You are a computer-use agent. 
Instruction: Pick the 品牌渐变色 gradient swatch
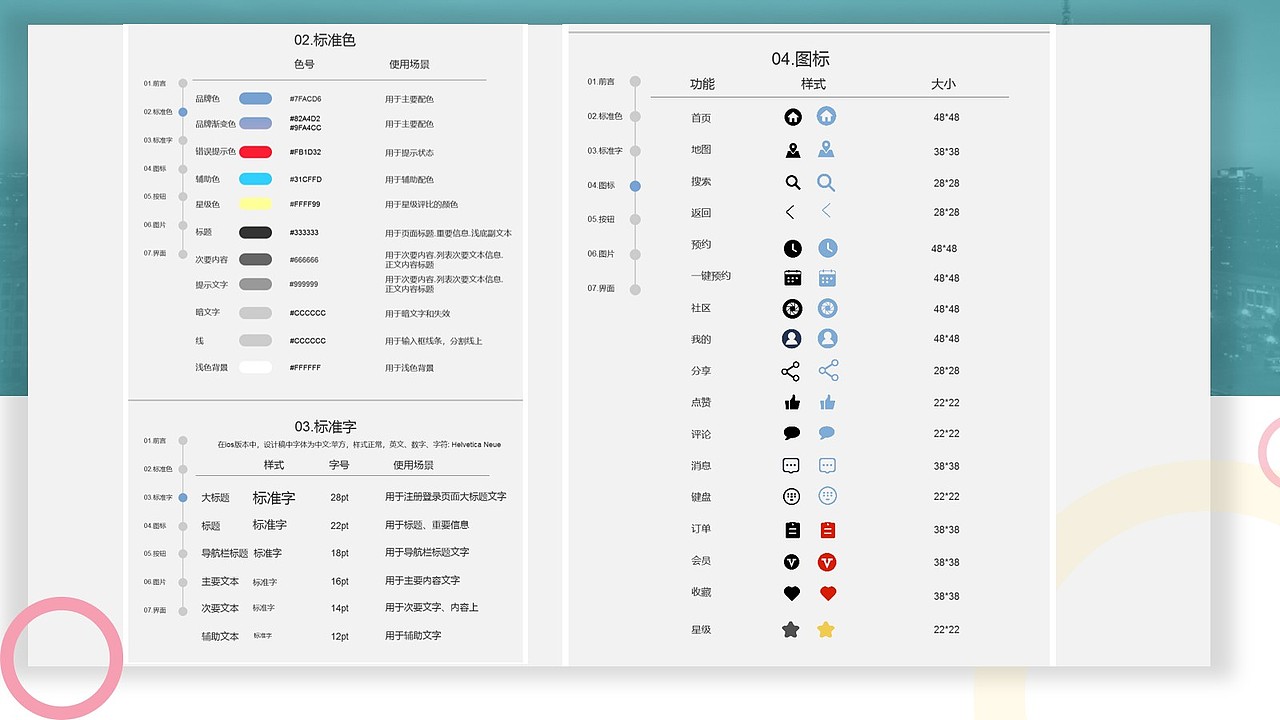[256, 124]
